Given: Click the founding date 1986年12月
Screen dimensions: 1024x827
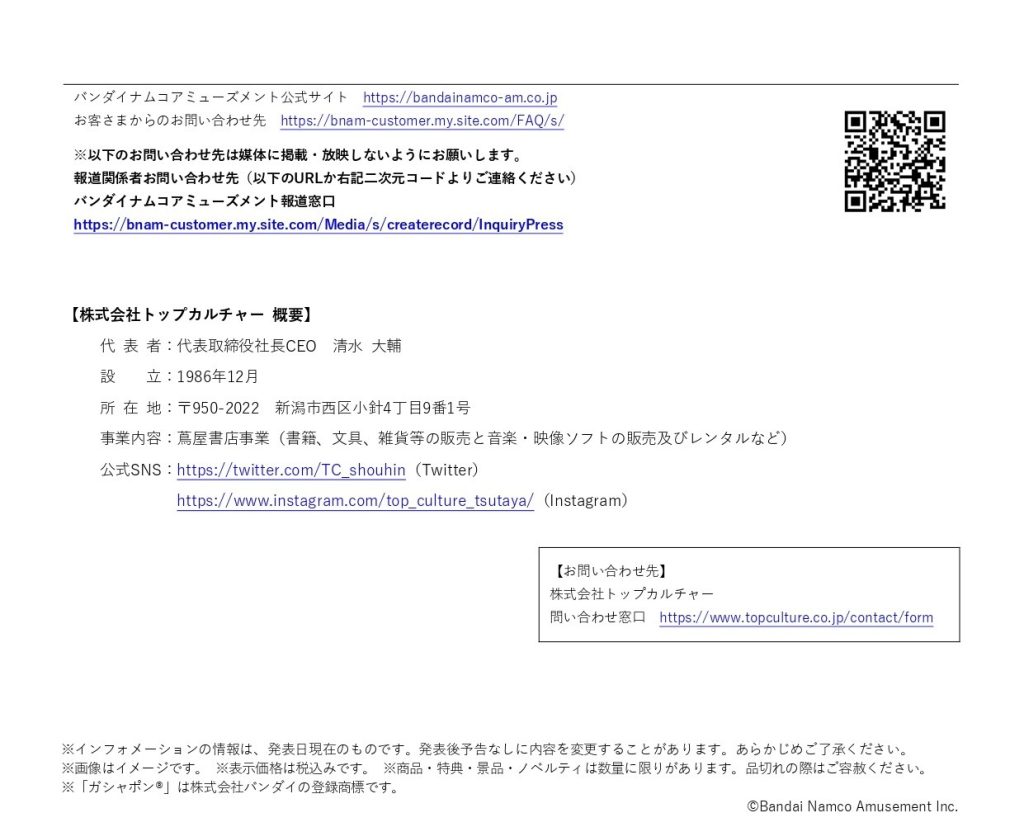Looking at the screenshot, I should coord(217,376).
